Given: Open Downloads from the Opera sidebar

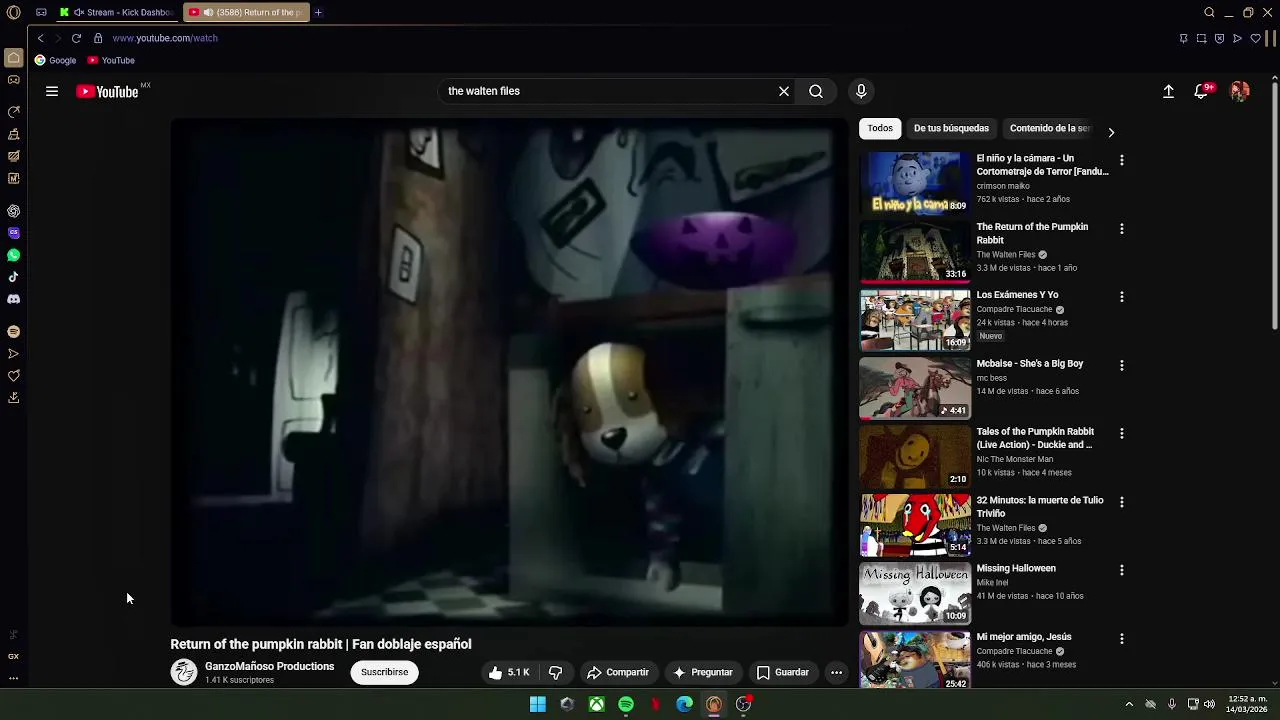Looking at the screenshot, I should 13,397.
